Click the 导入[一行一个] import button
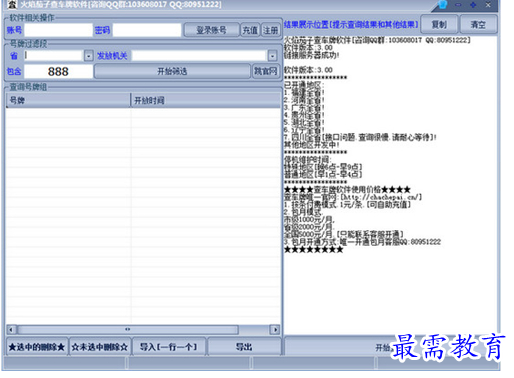The height and width of the screenshot is (378, 514). [x=169, y=347]
